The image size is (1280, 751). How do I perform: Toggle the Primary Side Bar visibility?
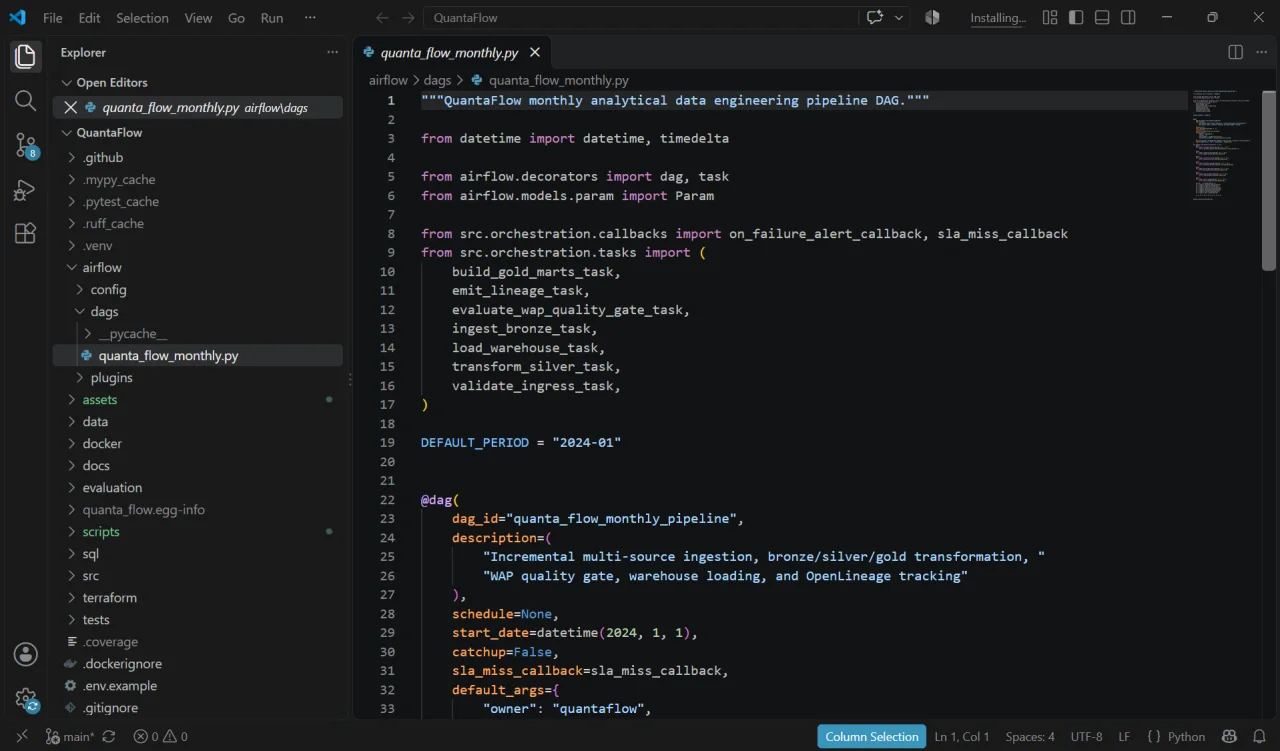click(1076, 18)
